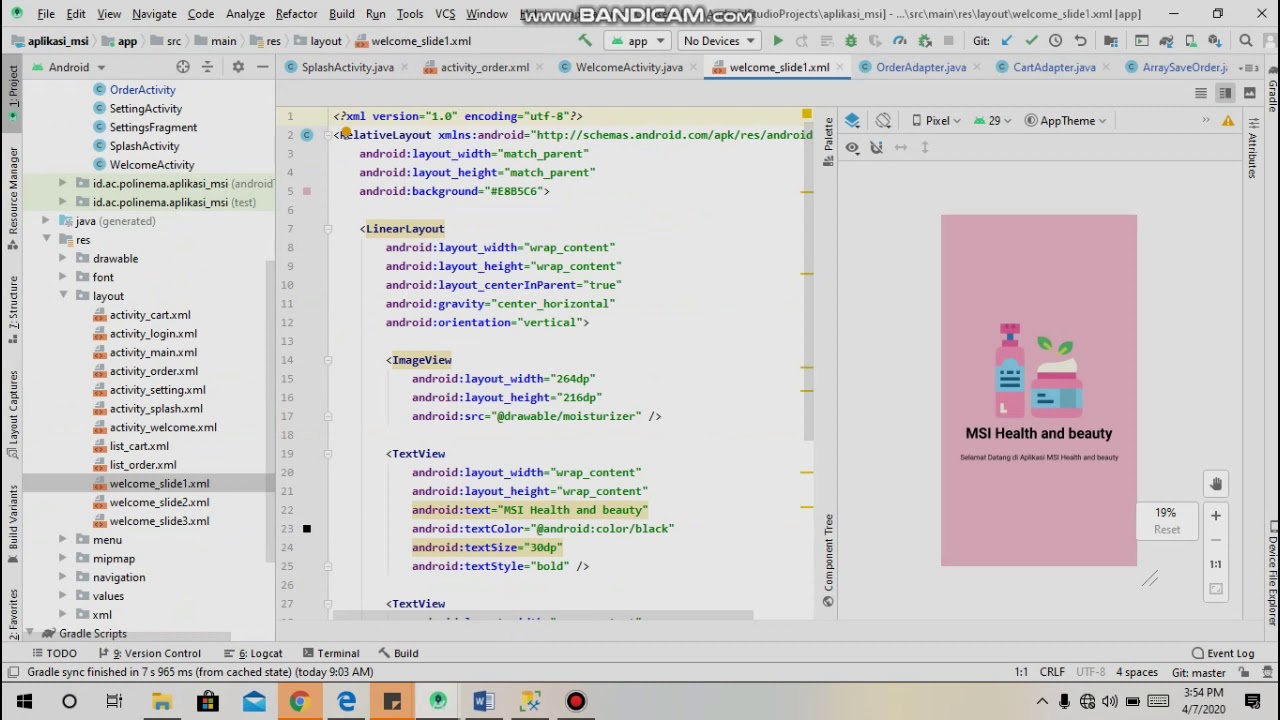1280x720 pixels.
Task: Open the VCS menu
Action: tap(445, 14)
